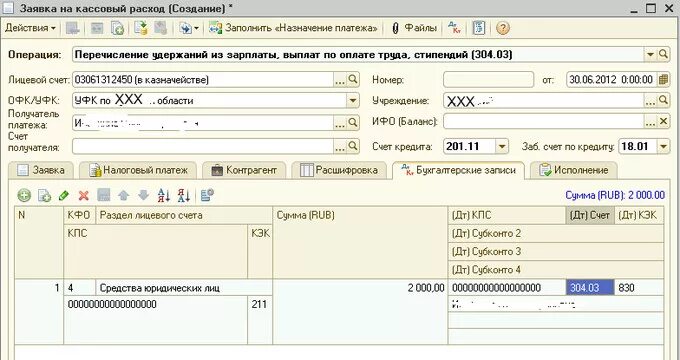Edit current row with the pencil icon
The image size is (680, 360).
pos(64,196)
